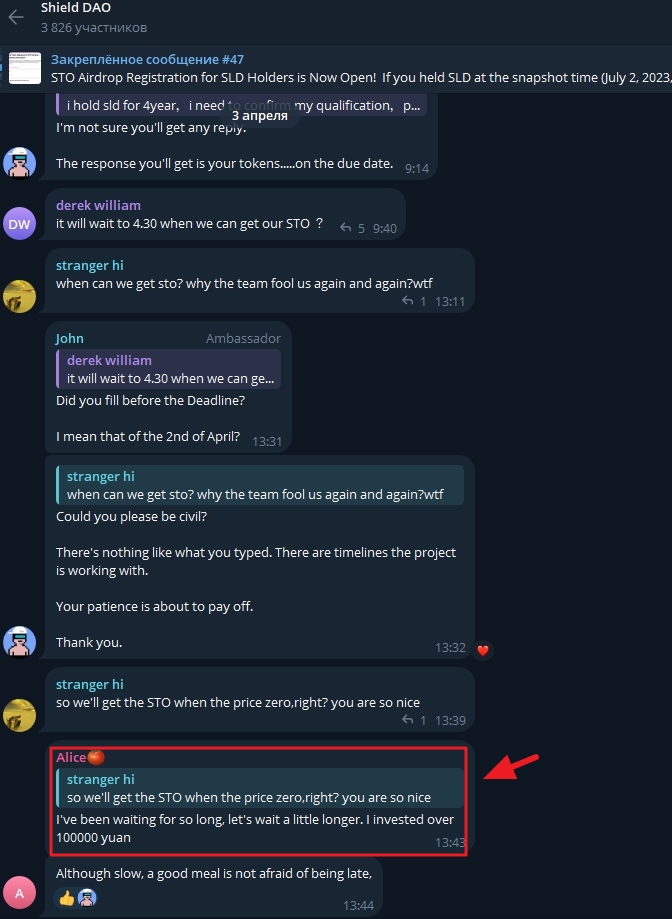Click the 3 апреля date badge
Image resolution: width=672 pixels, height=919 pixels.
[260, 115]
